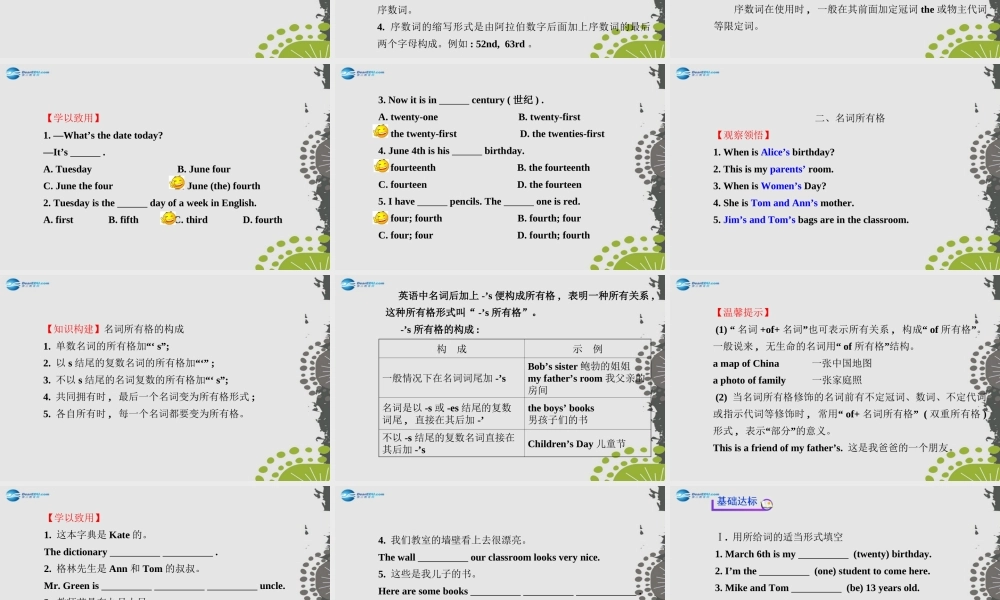The width and height of the screenshot is (1000, 600).
Task: Click the blank after "The wall"
Action: tap(443, 558)
